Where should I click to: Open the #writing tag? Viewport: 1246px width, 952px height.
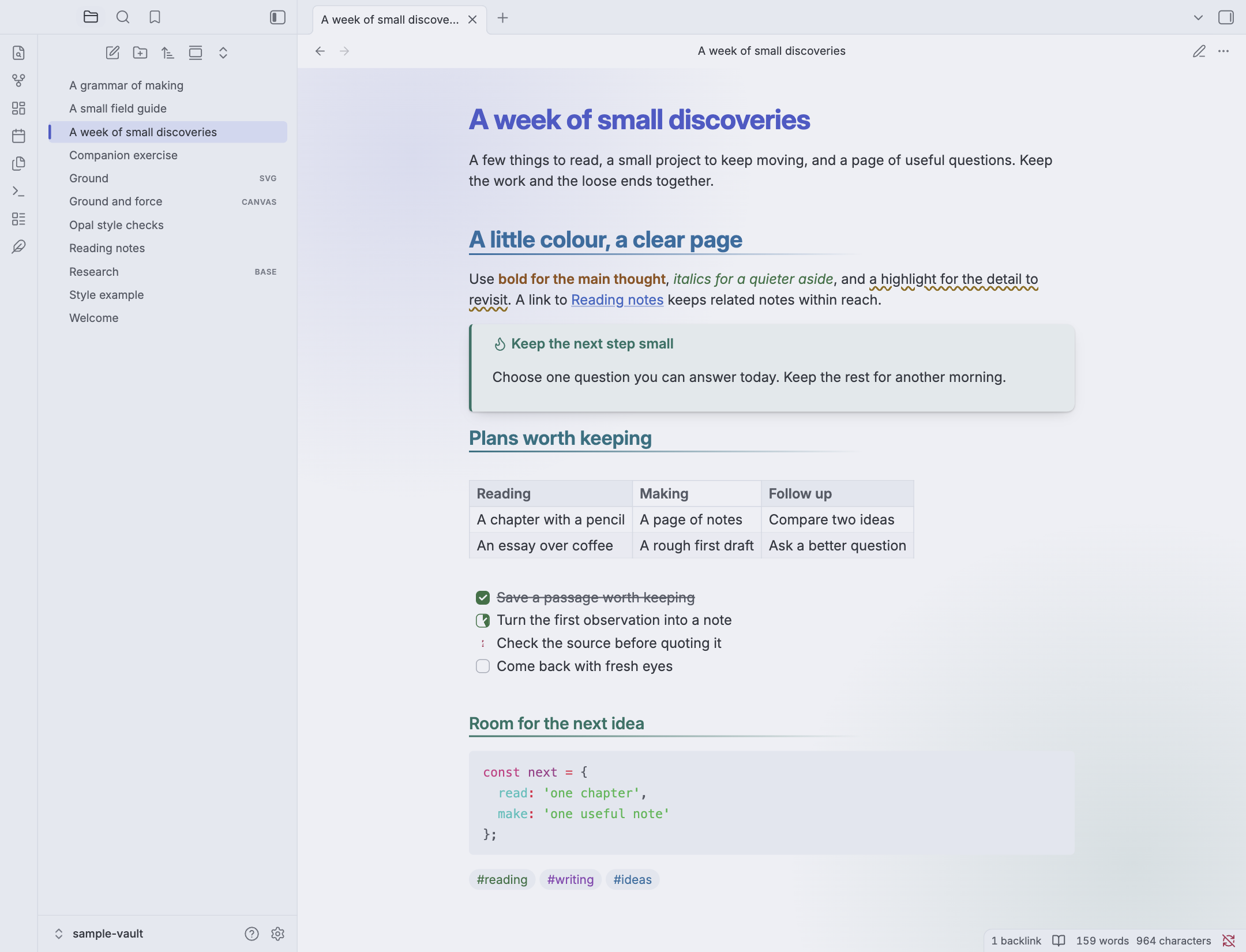(x=570, y=880)
